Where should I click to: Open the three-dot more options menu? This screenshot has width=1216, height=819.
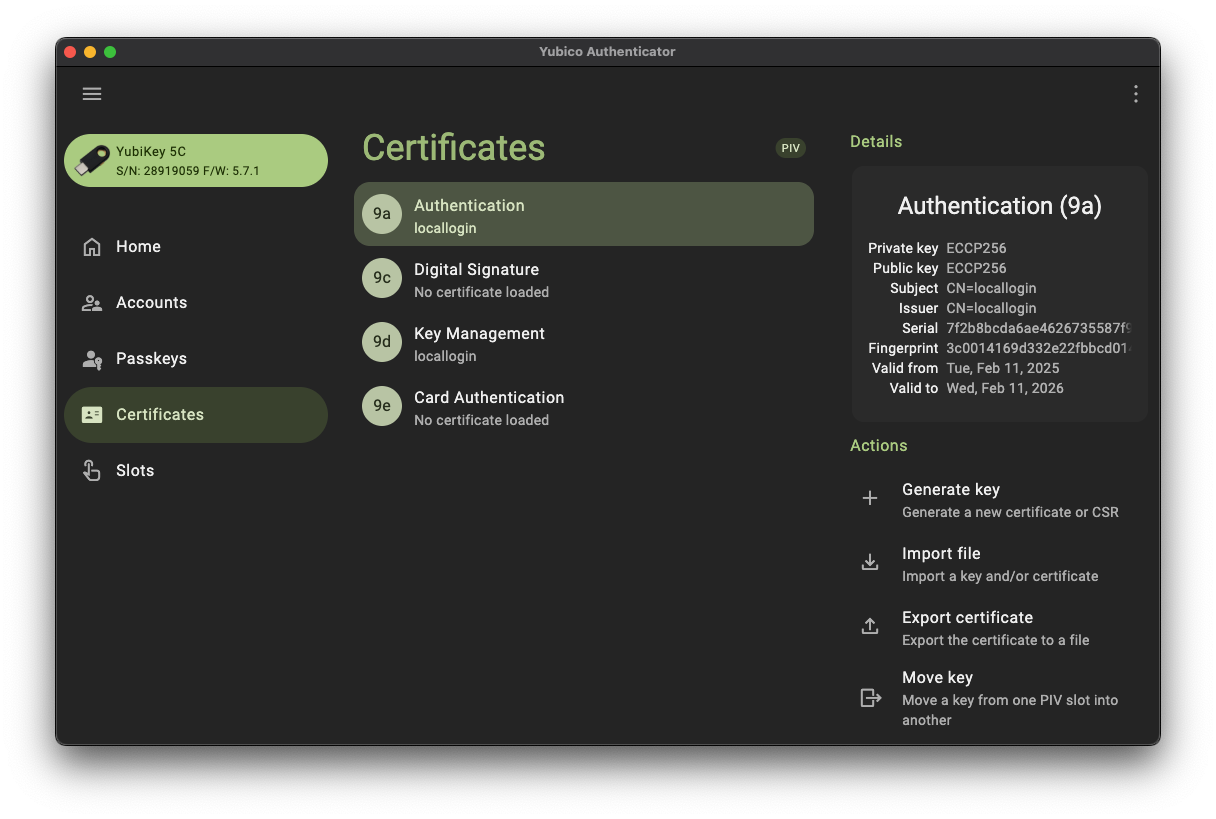(x=1135, y=94)
